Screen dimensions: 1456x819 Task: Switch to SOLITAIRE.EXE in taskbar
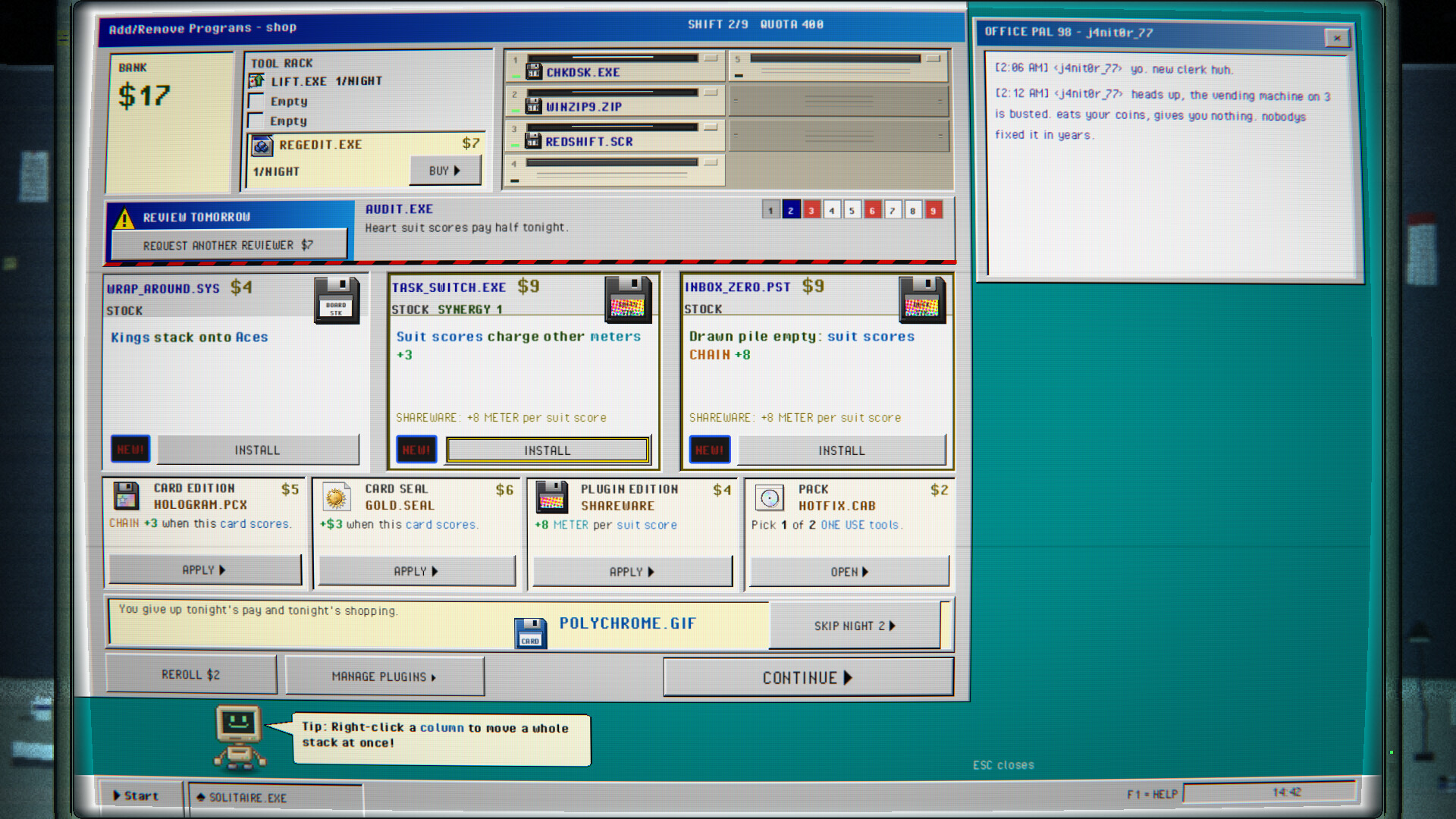tap(275, 798)
